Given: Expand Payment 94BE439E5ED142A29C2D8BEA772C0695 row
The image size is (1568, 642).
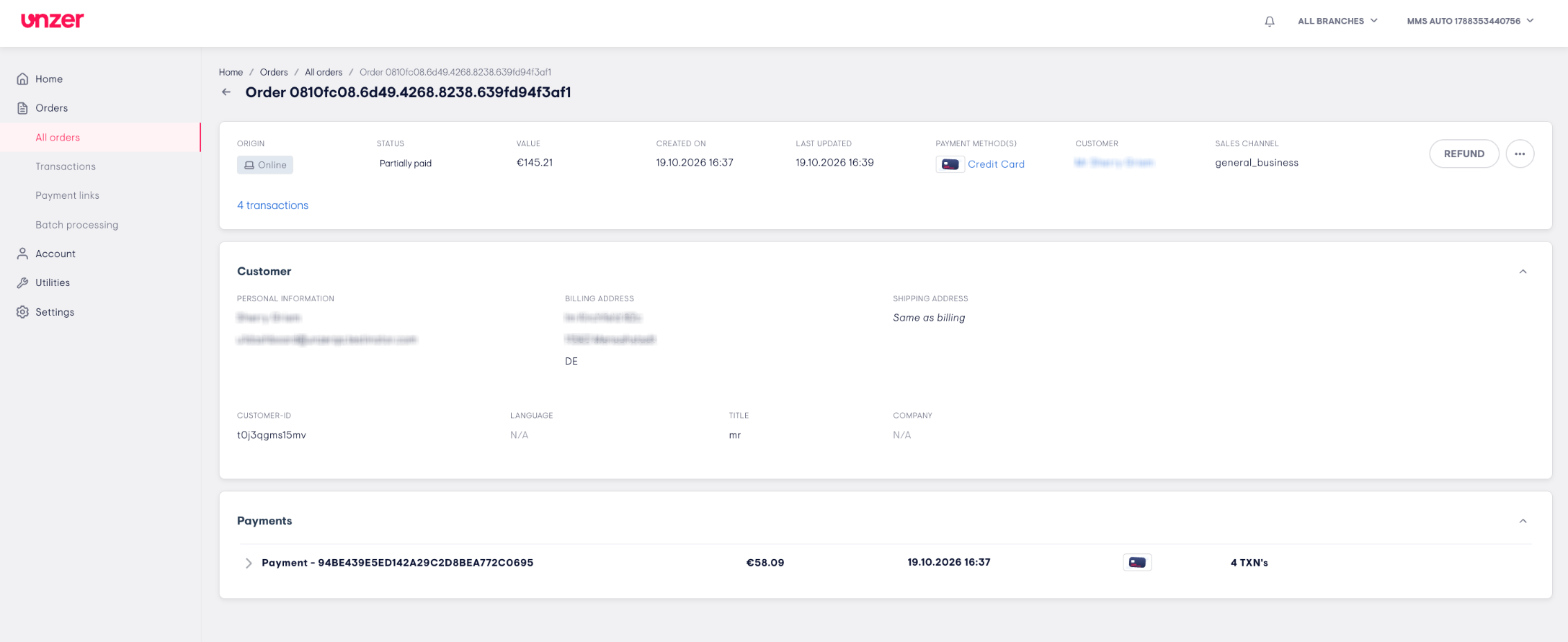Looking at the screenshot, I should point(249,563).
